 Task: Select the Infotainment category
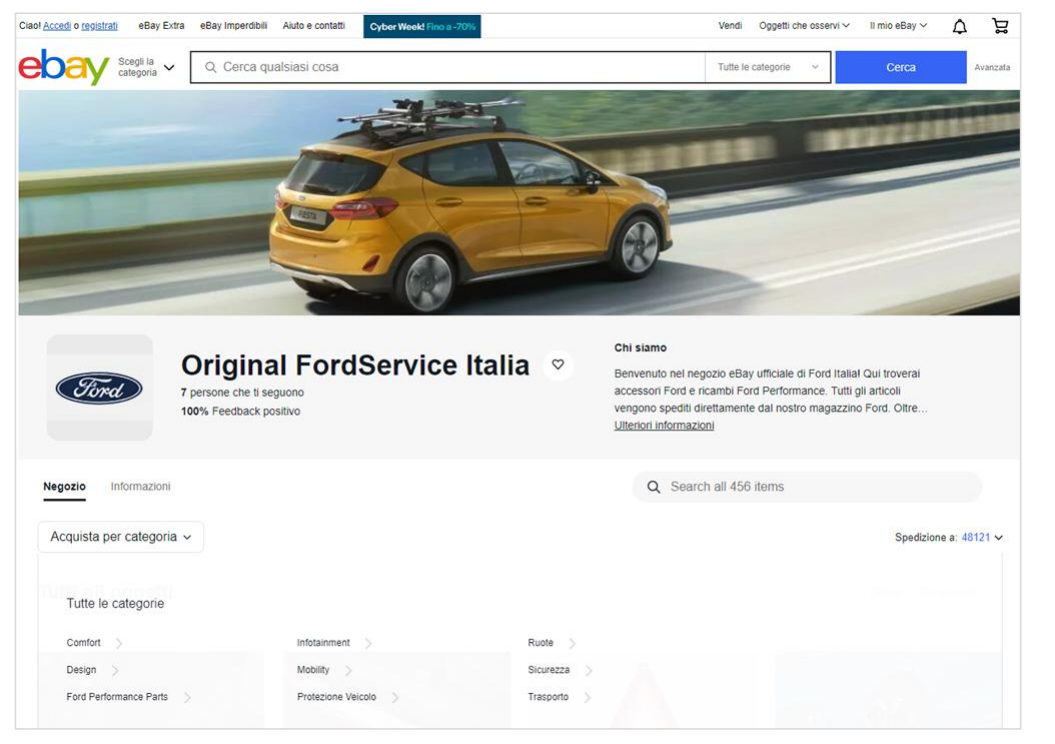click(324, 643)
